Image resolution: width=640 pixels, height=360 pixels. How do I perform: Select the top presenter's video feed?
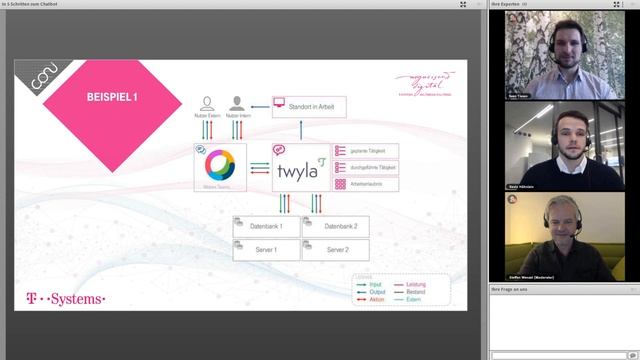(565, 55)
